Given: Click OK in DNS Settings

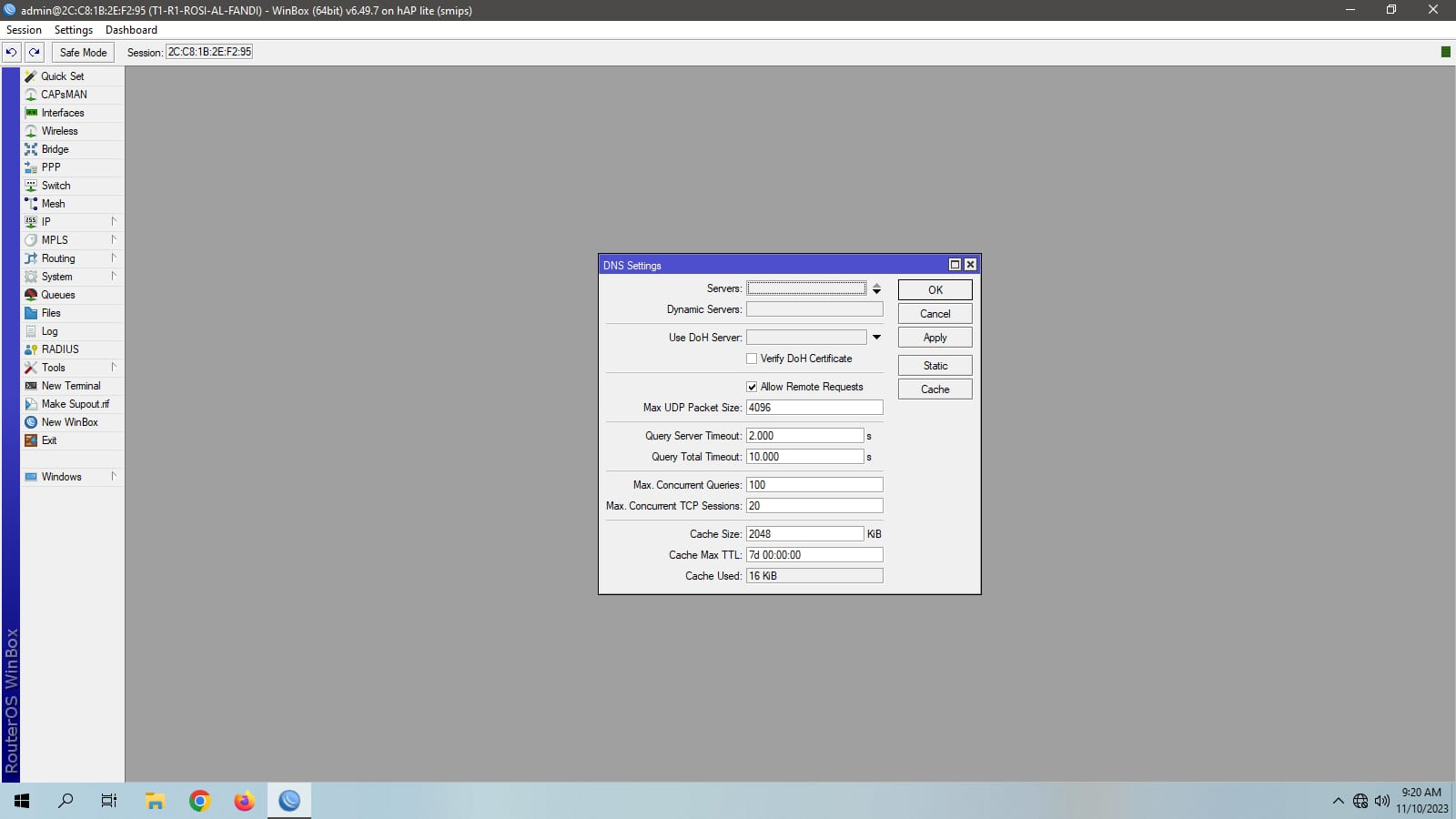Looking at the screenshot, I should [x=935, y=289].
